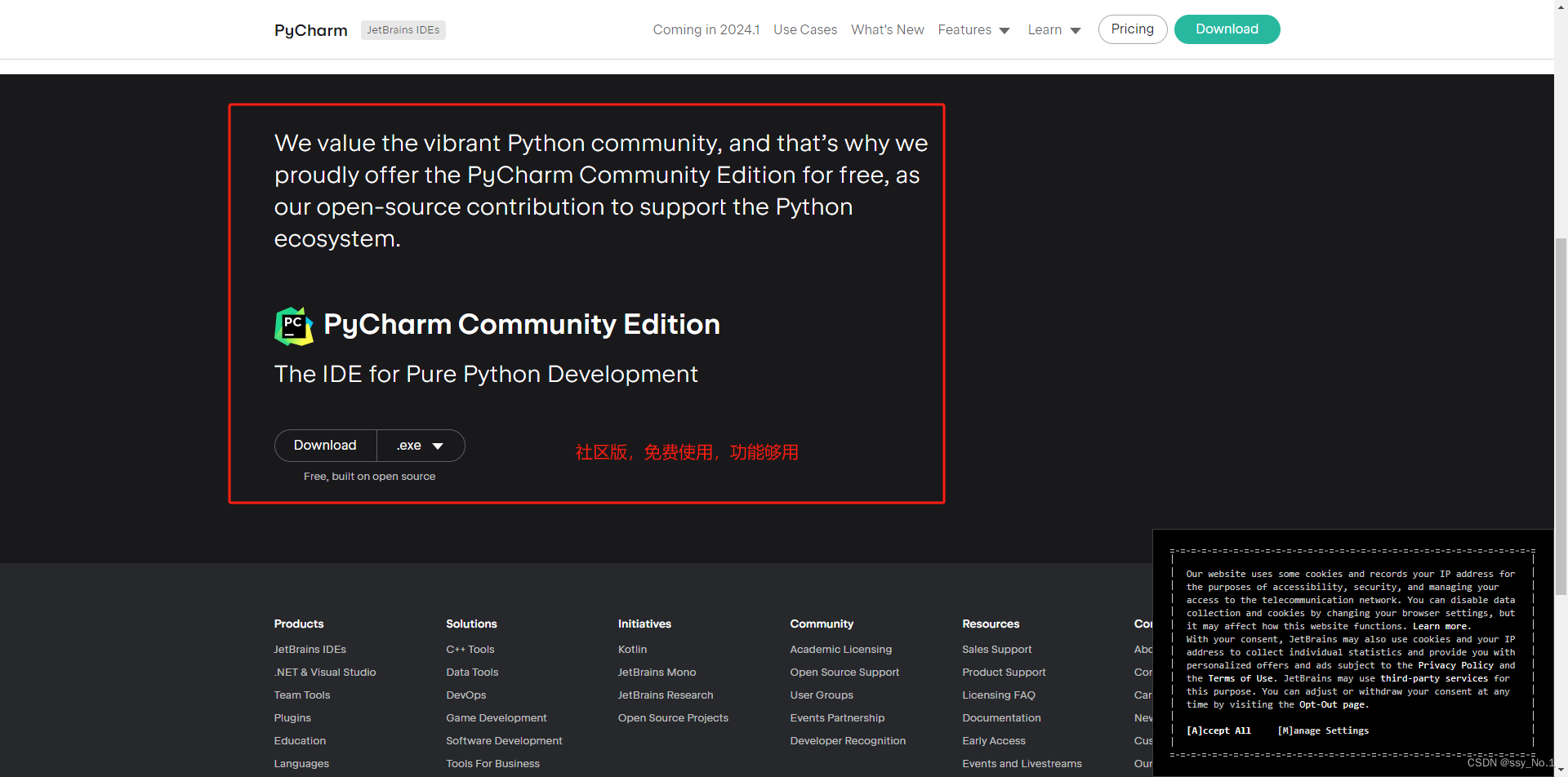Image resolution: width=1568 pixels, height=777 pixels.
Task: Open the third-party services link
Action: coord(1434,678)
